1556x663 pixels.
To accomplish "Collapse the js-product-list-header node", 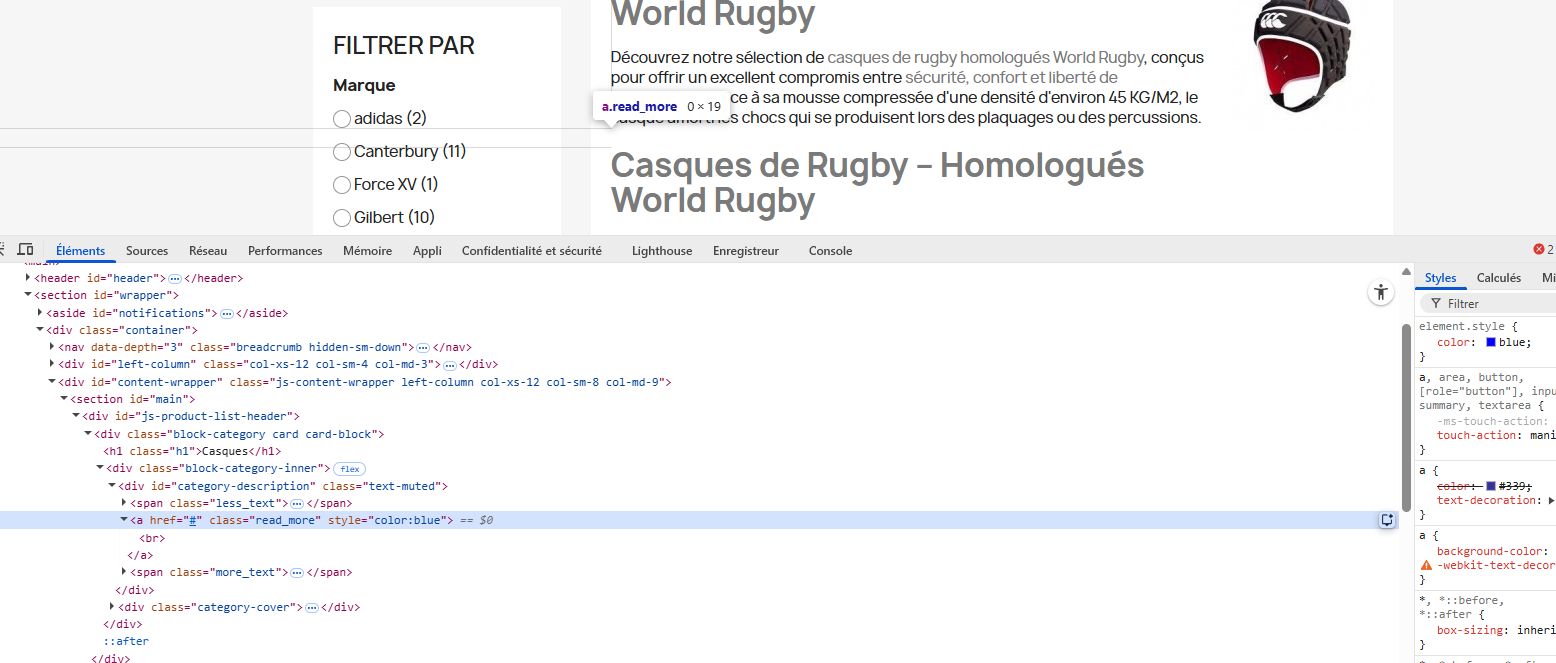I will pyautogui.click(x=76, y=416).
